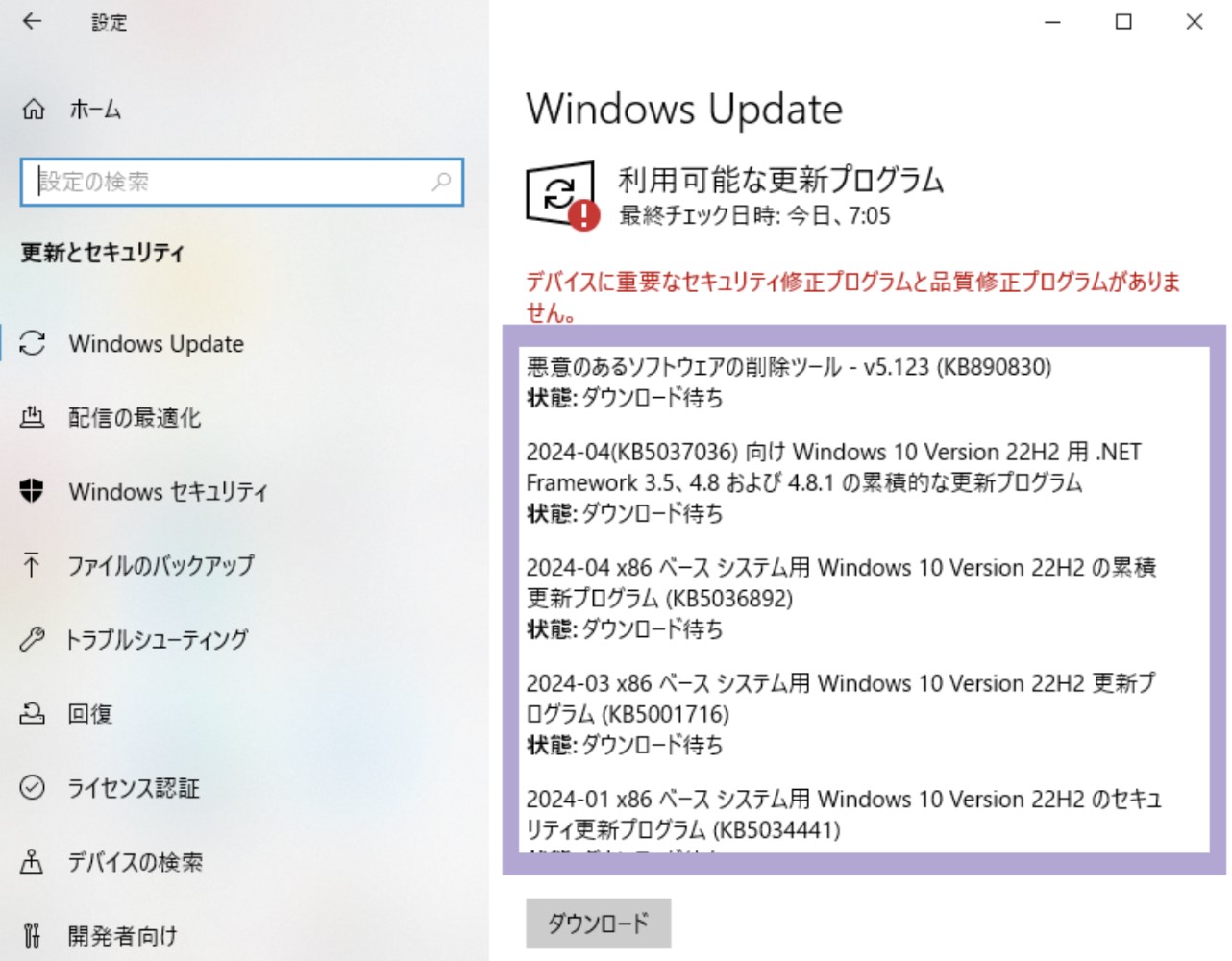Open 回復 settings page
This screenshot has height=961, width=1232.
pos(90,713)
